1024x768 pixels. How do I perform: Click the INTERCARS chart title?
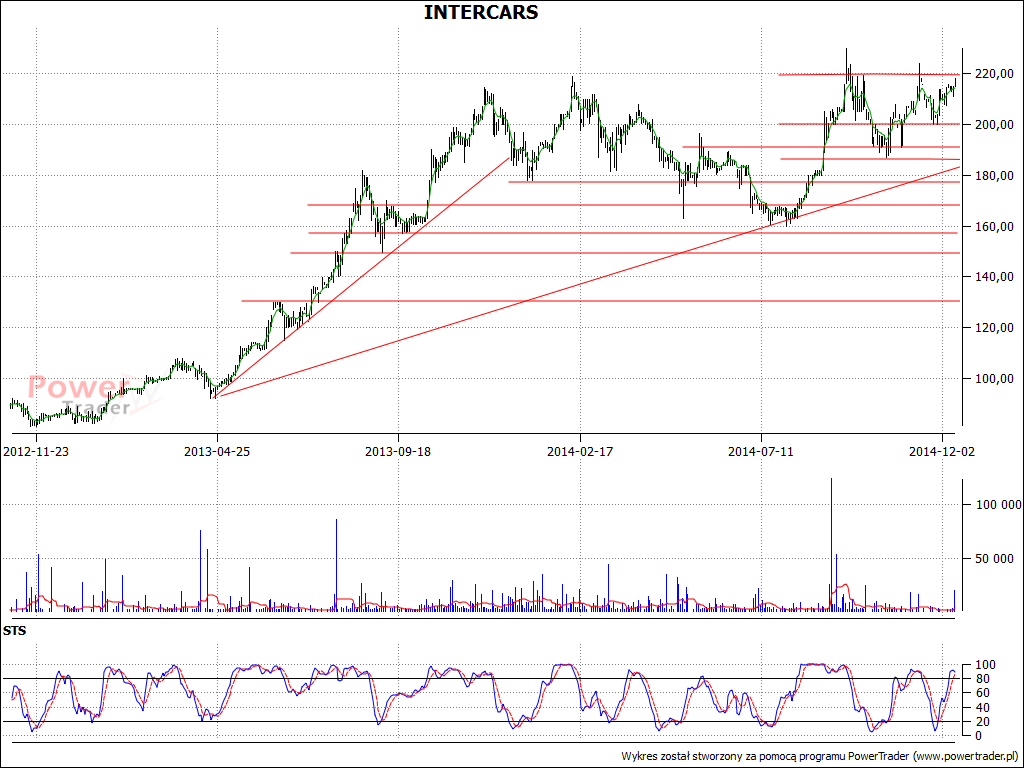(x=481, y=12)
